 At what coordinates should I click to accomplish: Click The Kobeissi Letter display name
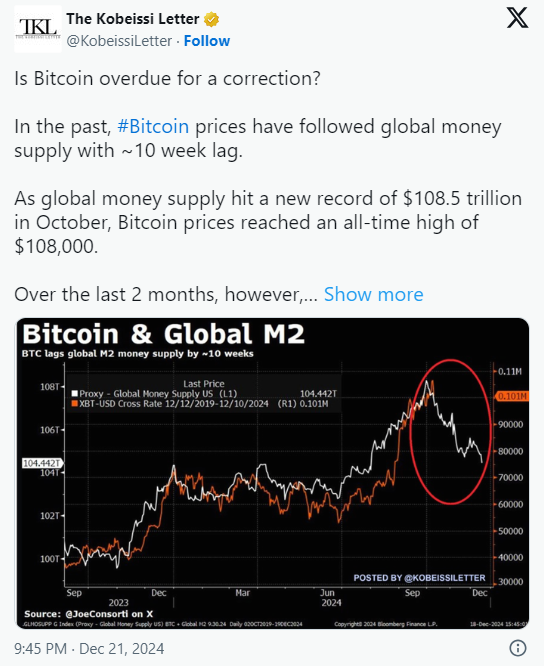tap(132, 19)
